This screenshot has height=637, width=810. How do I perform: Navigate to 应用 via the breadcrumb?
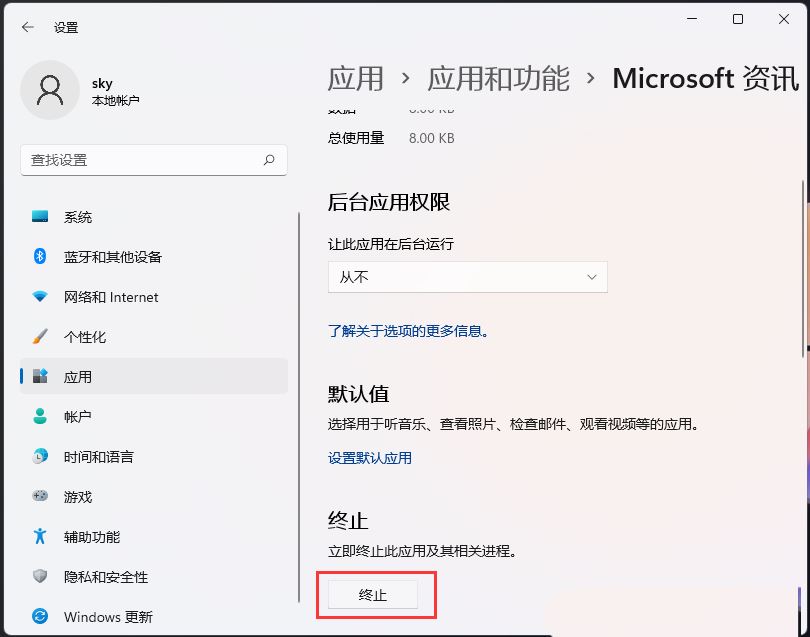355,79
